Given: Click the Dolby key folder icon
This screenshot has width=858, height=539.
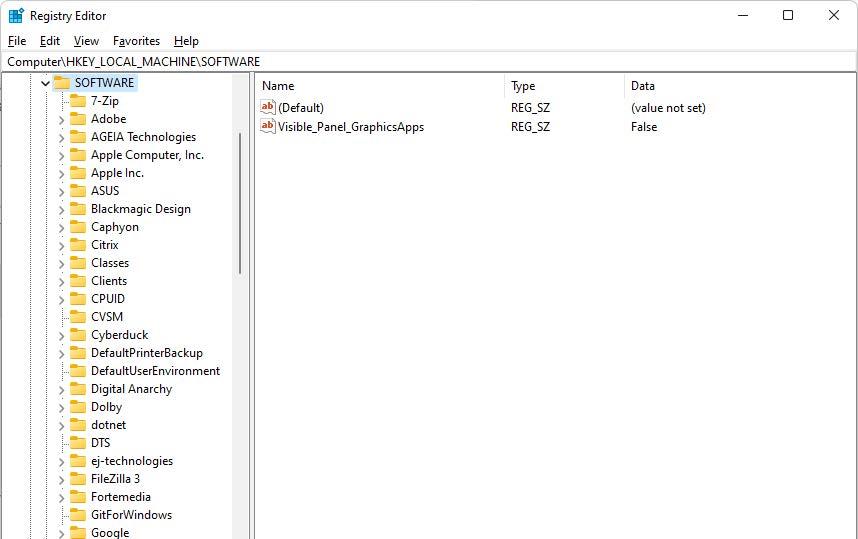Looking at the screenshot, I should point(78,407).
